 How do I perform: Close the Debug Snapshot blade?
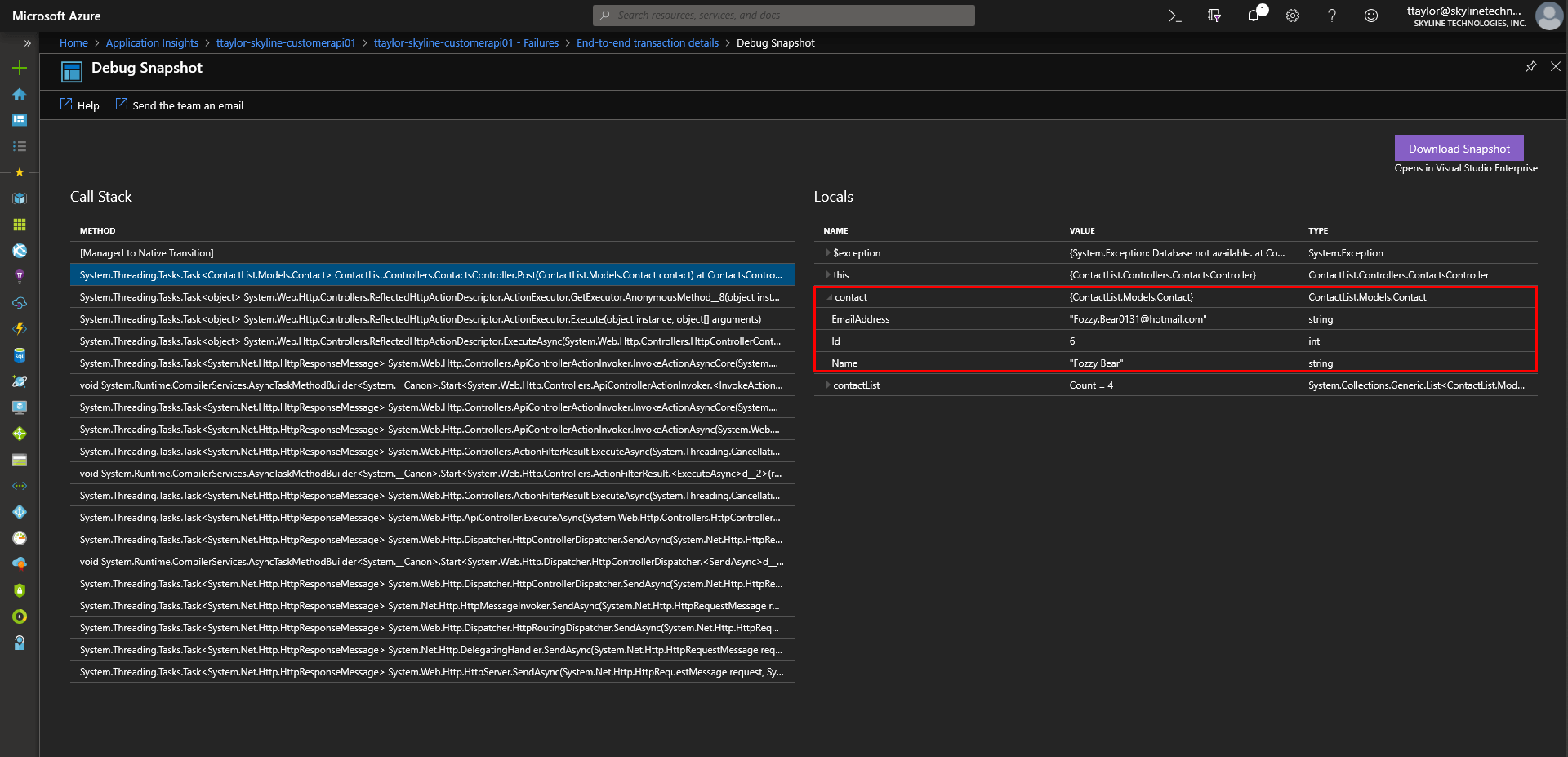point(1556,66)
